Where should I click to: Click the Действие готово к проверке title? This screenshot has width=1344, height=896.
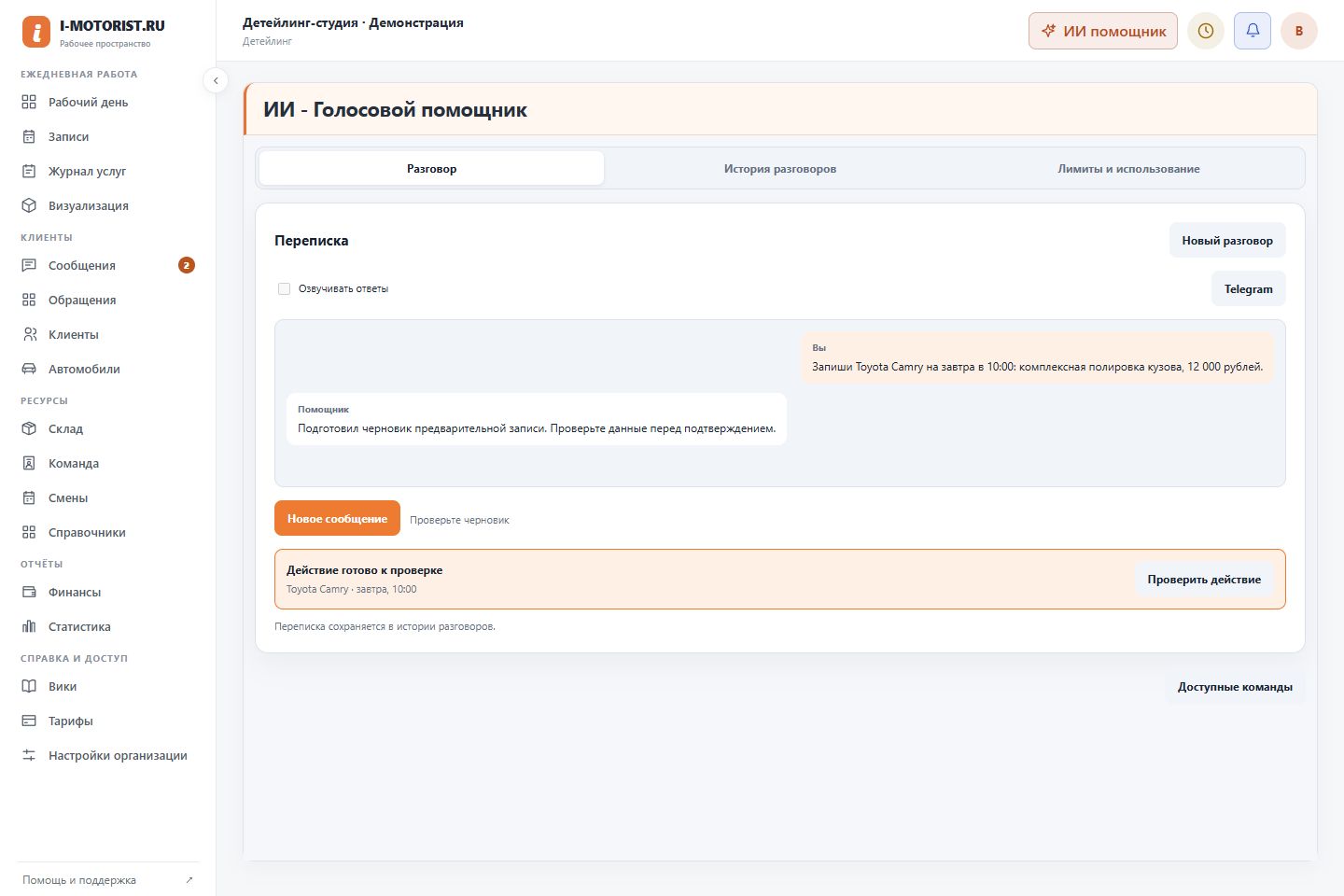[365, 570]
